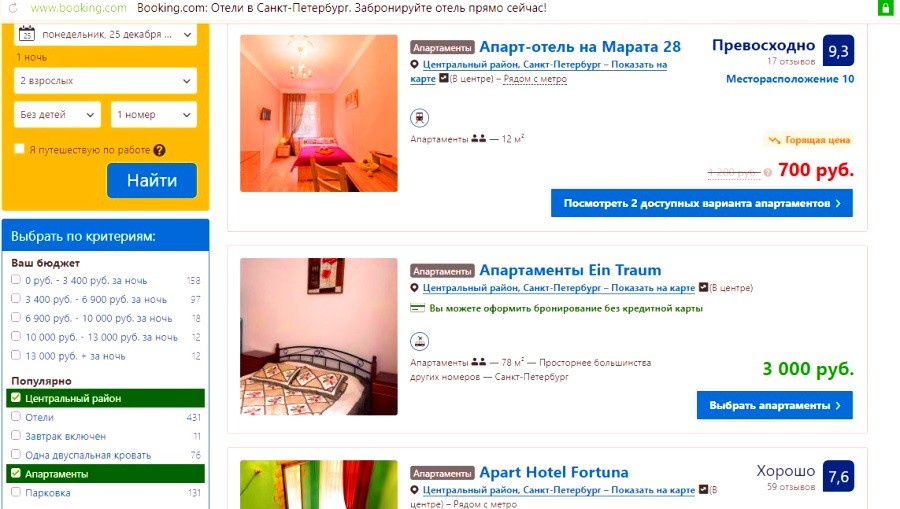
Task: Open the '1 номер' rooms dropdown
Action: [x=154, y=115]
